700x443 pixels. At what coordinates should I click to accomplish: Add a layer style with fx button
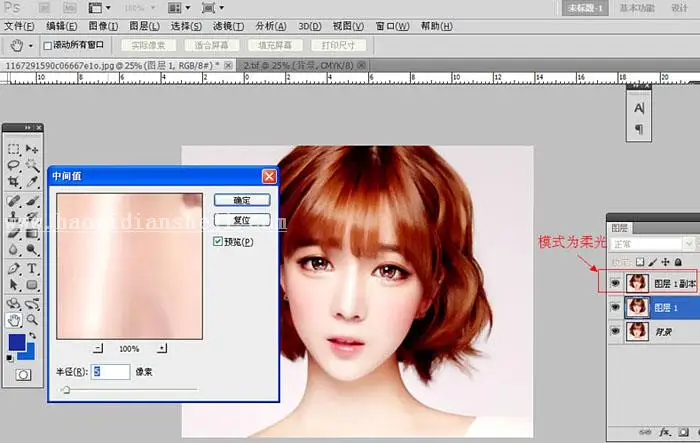point(665,432)
